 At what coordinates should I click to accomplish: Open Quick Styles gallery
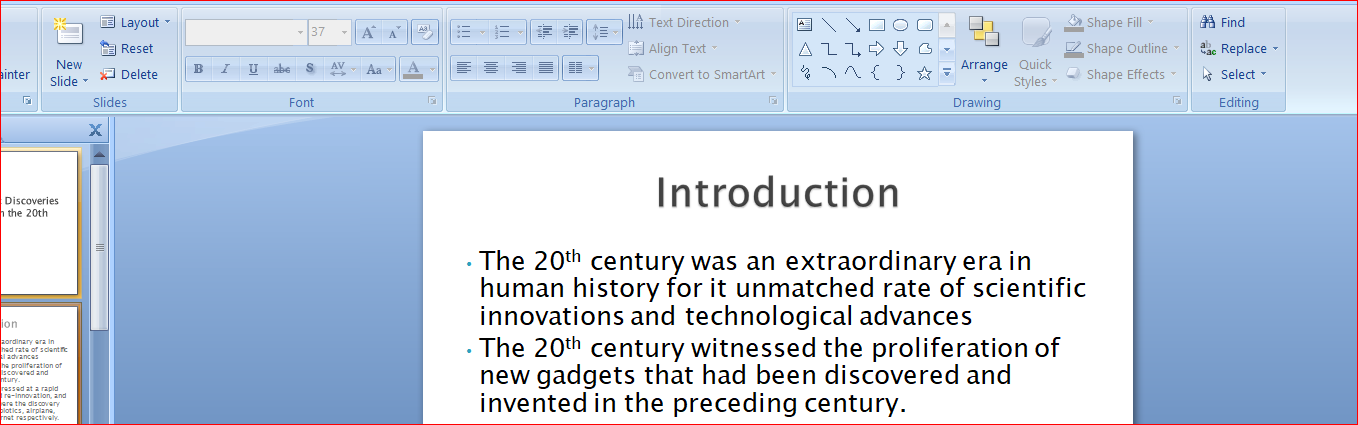[x=1035, y=52]
